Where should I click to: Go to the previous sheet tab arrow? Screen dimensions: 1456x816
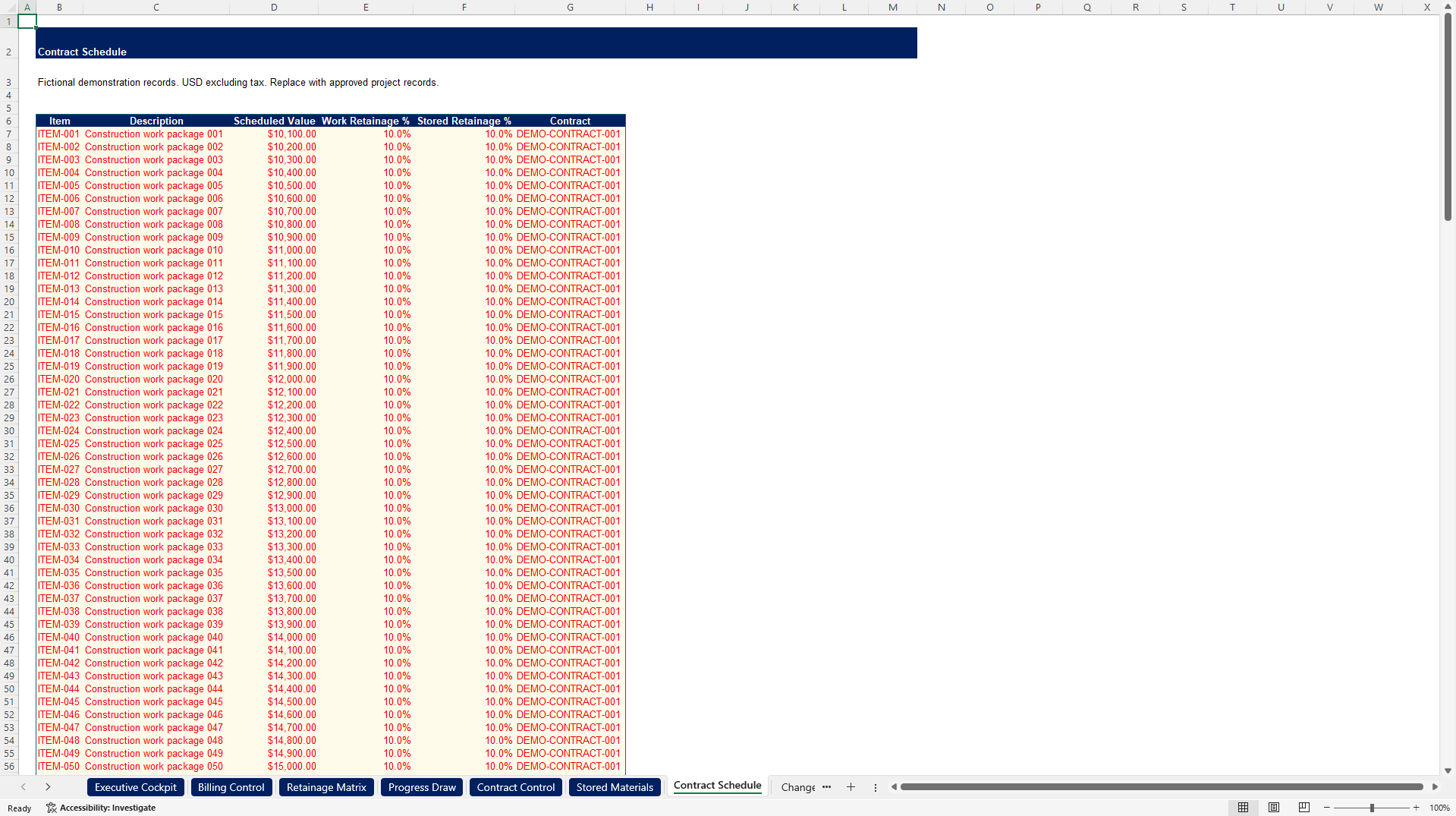(x=24, y=787)
